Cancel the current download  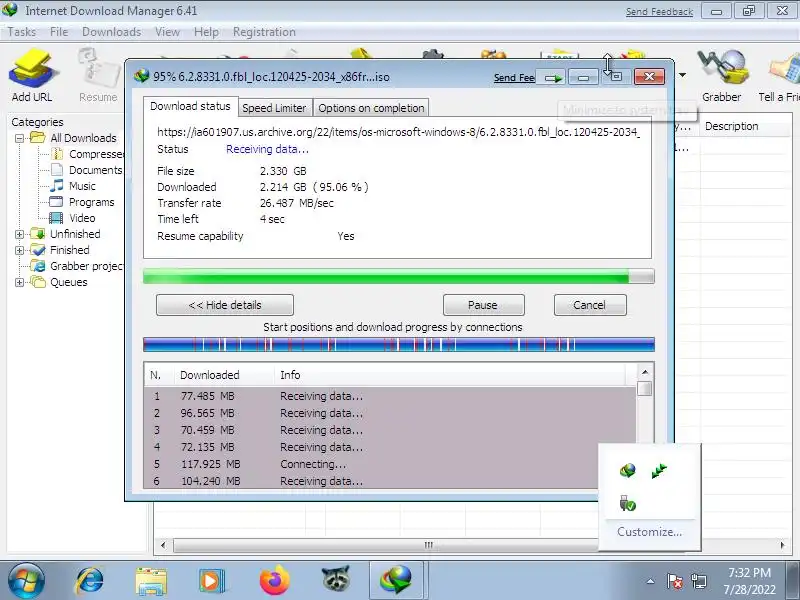590,305
